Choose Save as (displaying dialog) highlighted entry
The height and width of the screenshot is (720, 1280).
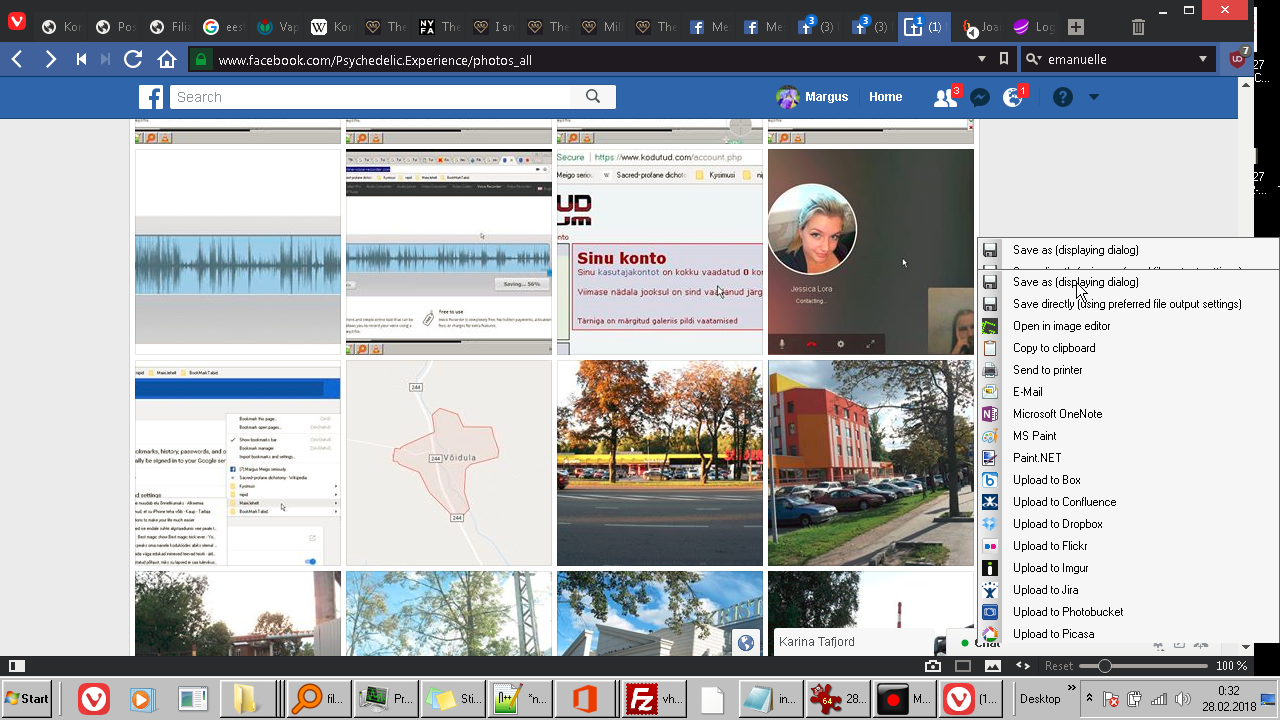[1128, 282]
